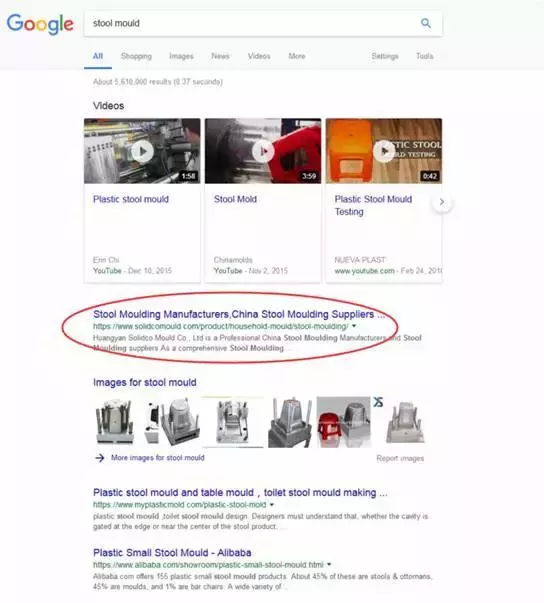Click the arrow icon before More images

click(100, 458)
